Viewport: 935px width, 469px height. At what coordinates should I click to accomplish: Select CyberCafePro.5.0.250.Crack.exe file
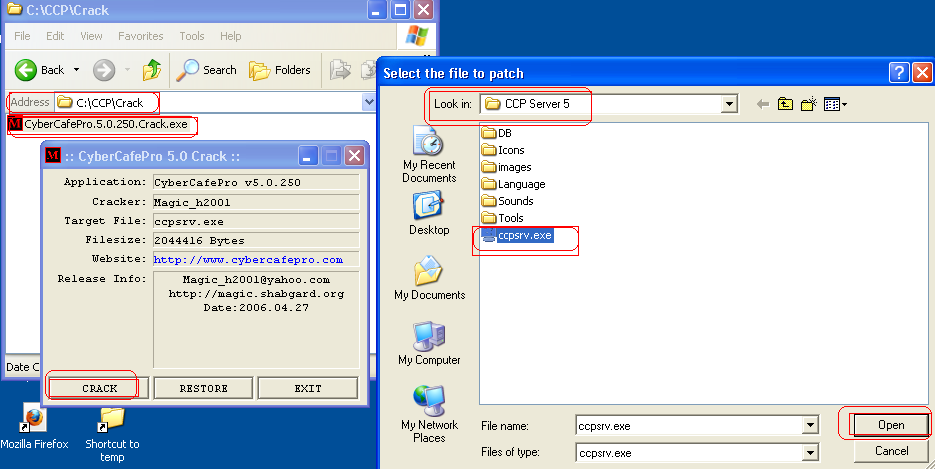(98, 125)
